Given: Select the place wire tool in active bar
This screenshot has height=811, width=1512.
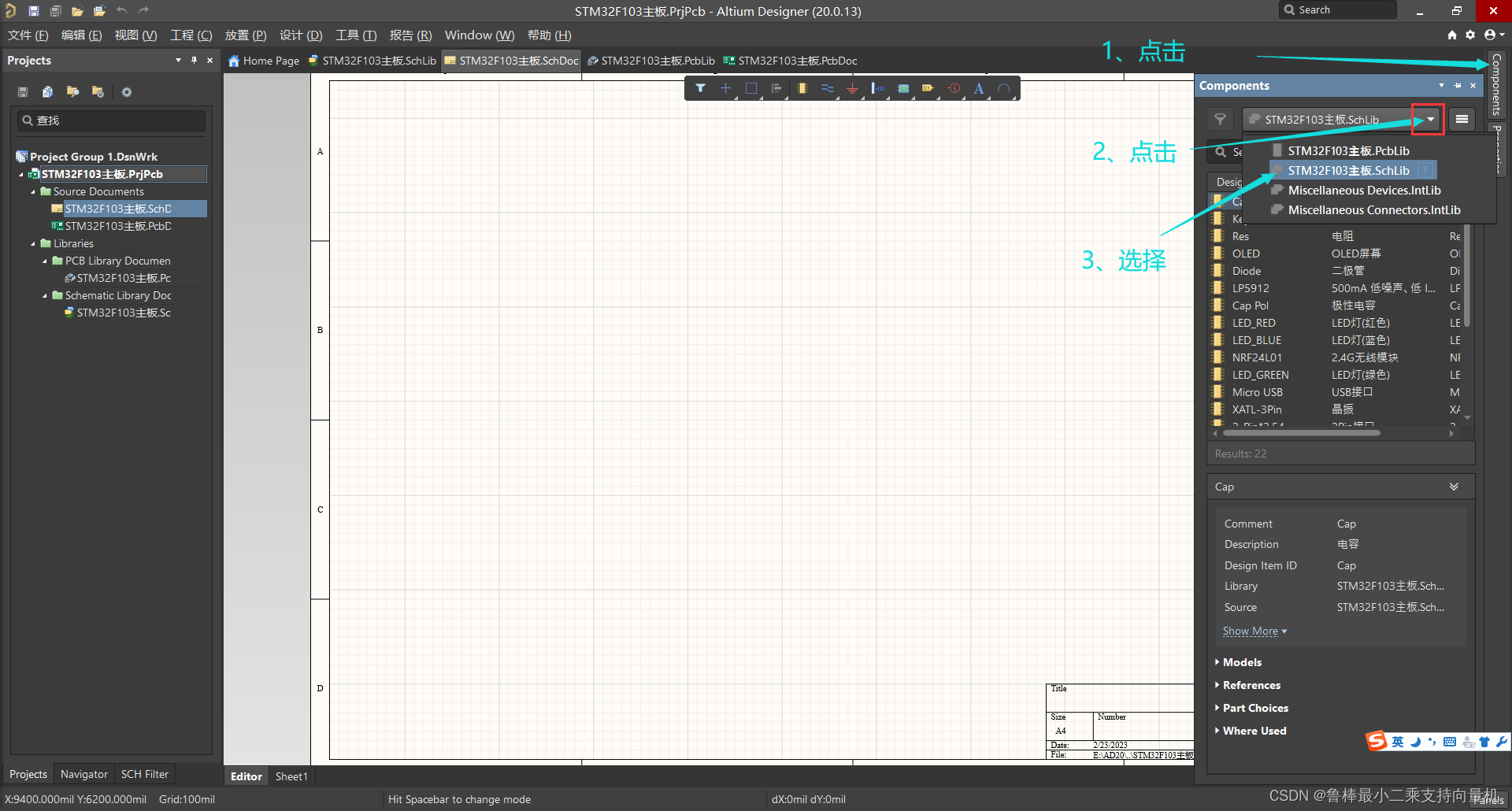Looking at the screenshot, I should coord(827,89).
